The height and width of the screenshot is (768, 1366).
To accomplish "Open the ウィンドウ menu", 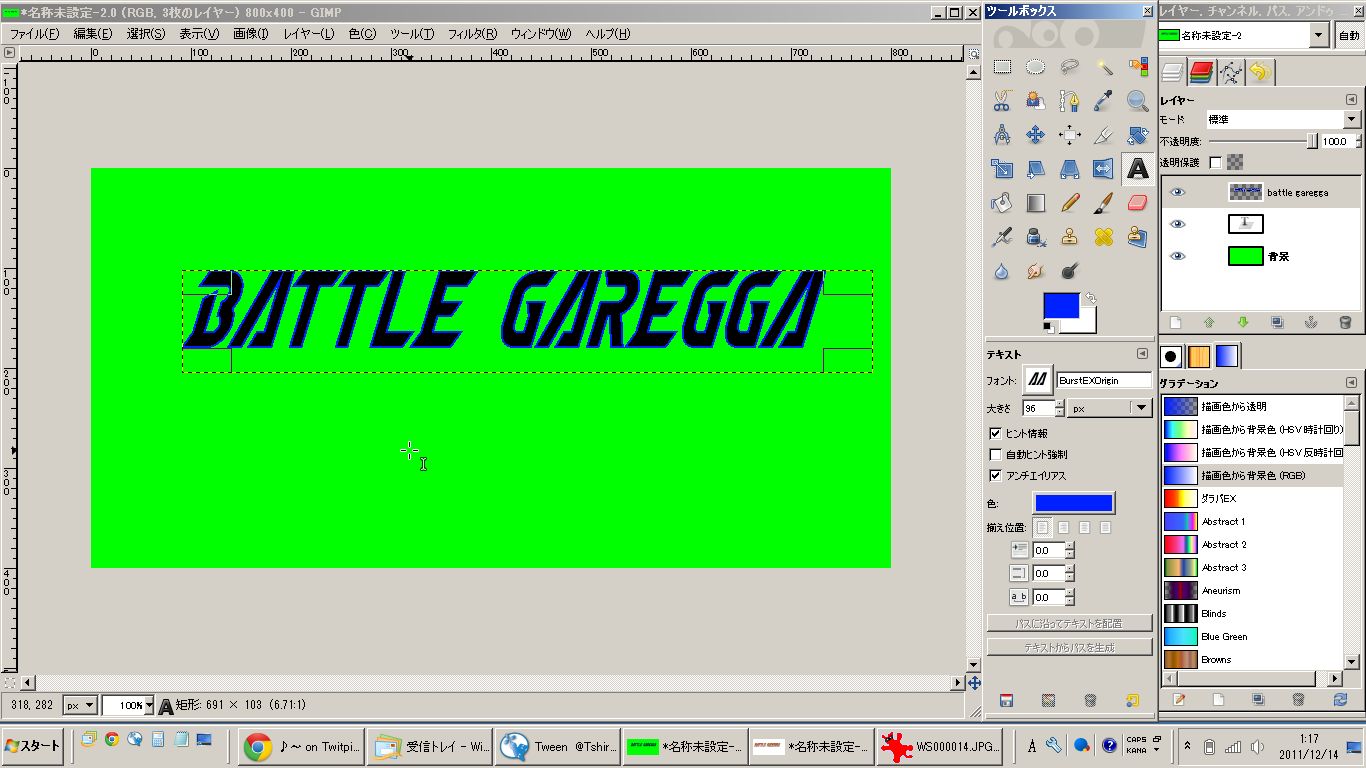I will pos(541,34).
